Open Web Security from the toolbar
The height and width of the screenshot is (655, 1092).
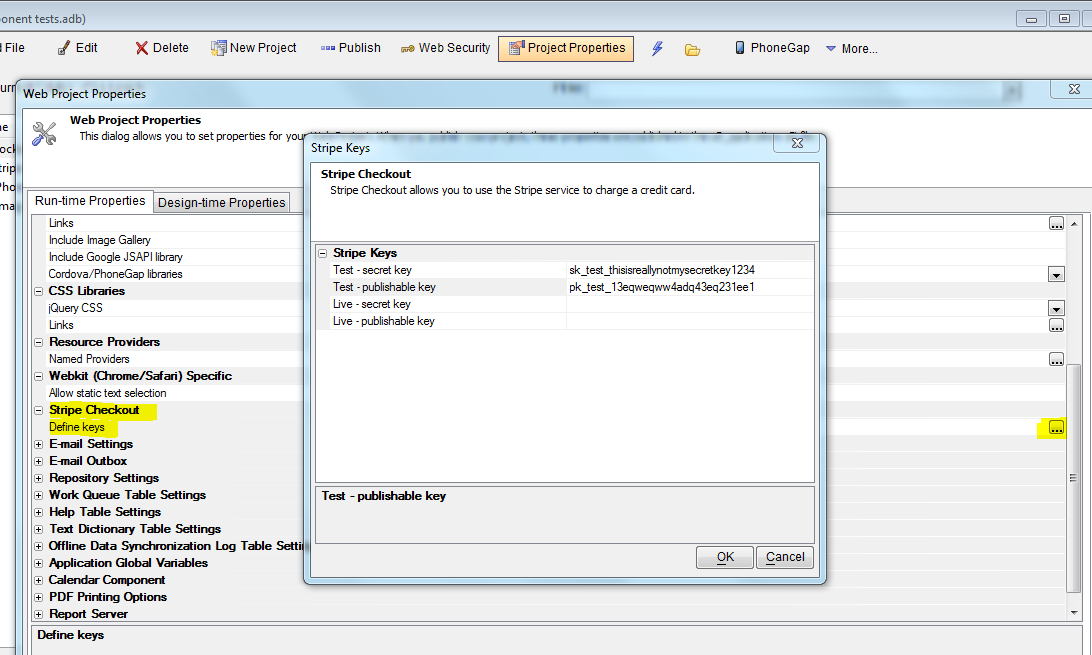coord(445,48)
